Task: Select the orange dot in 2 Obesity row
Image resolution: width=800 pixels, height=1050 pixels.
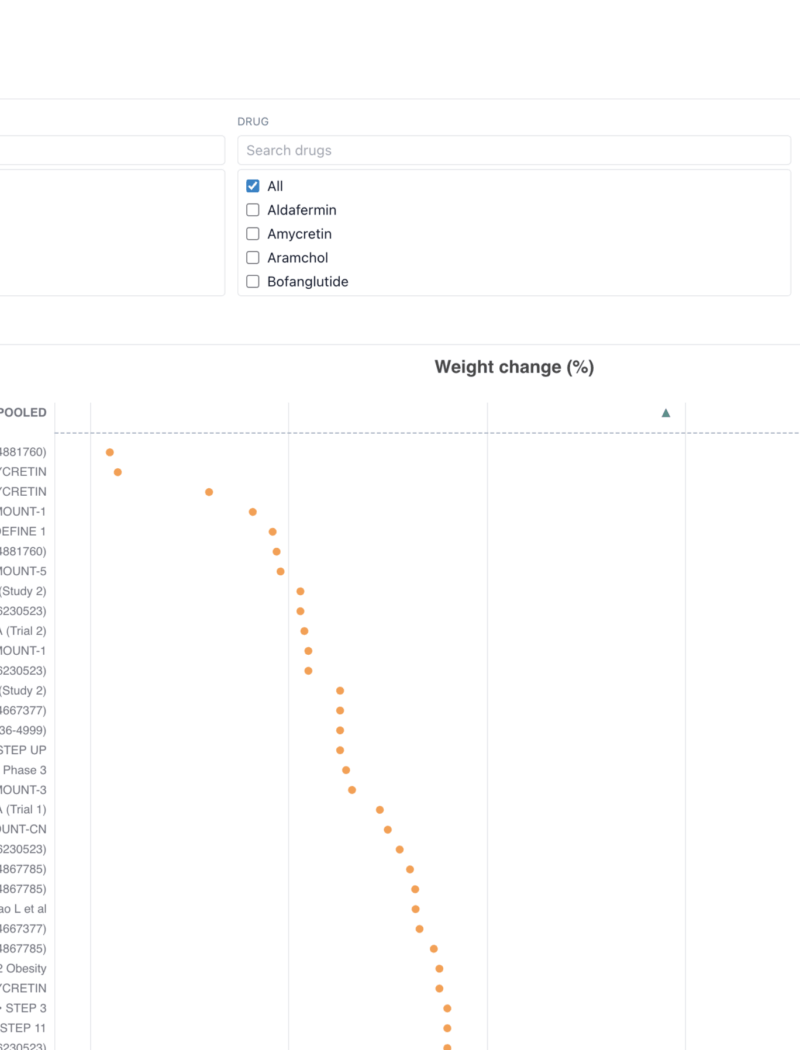Action: pos(439,969)
